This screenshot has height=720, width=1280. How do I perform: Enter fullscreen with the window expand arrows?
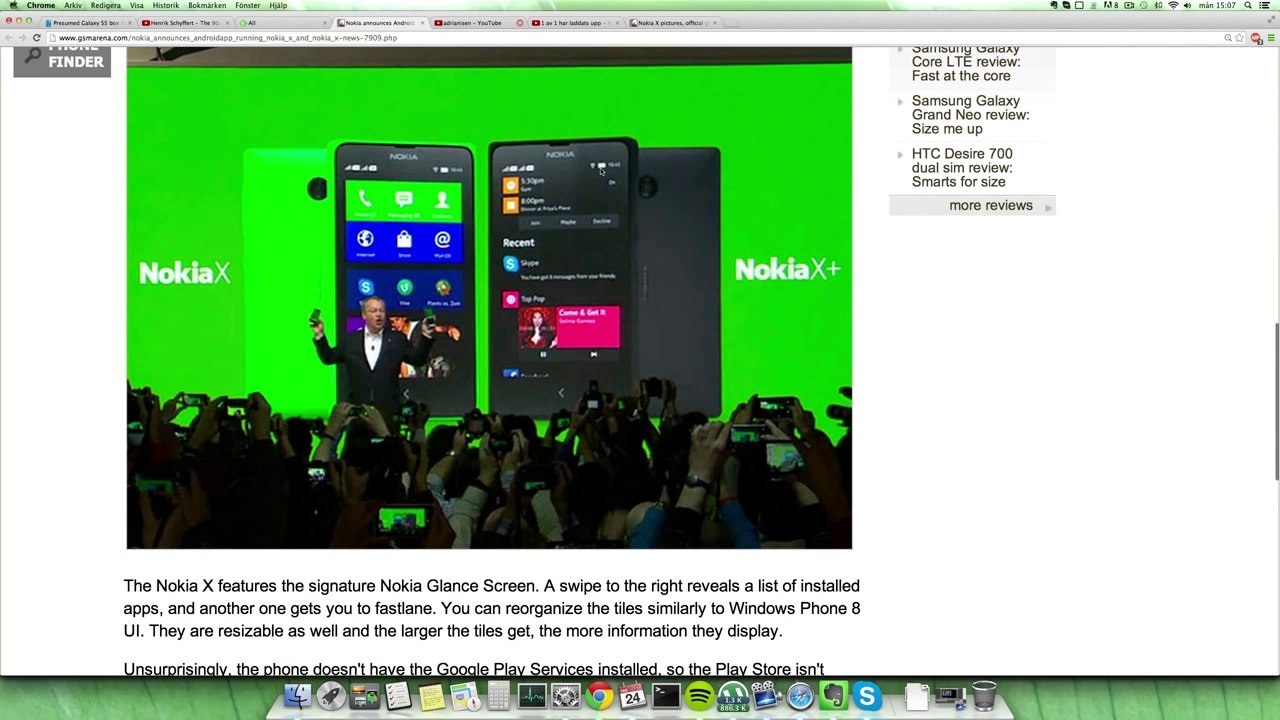(x=1272, y=21)
